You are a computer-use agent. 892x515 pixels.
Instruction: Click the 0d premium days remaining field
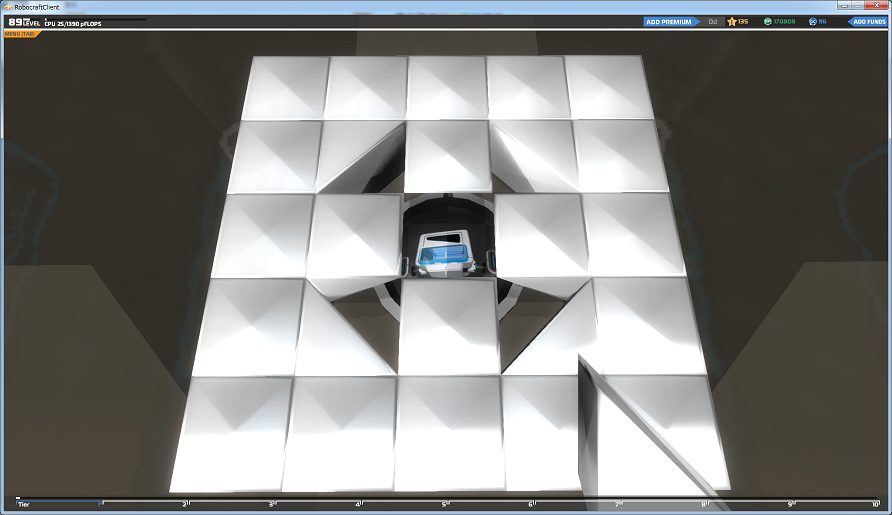point(713,22)
